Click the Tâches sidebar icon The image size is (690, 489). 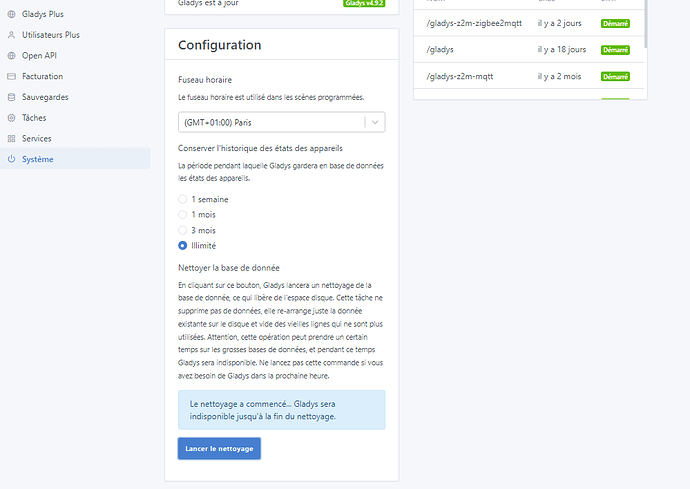coord(11,118)
